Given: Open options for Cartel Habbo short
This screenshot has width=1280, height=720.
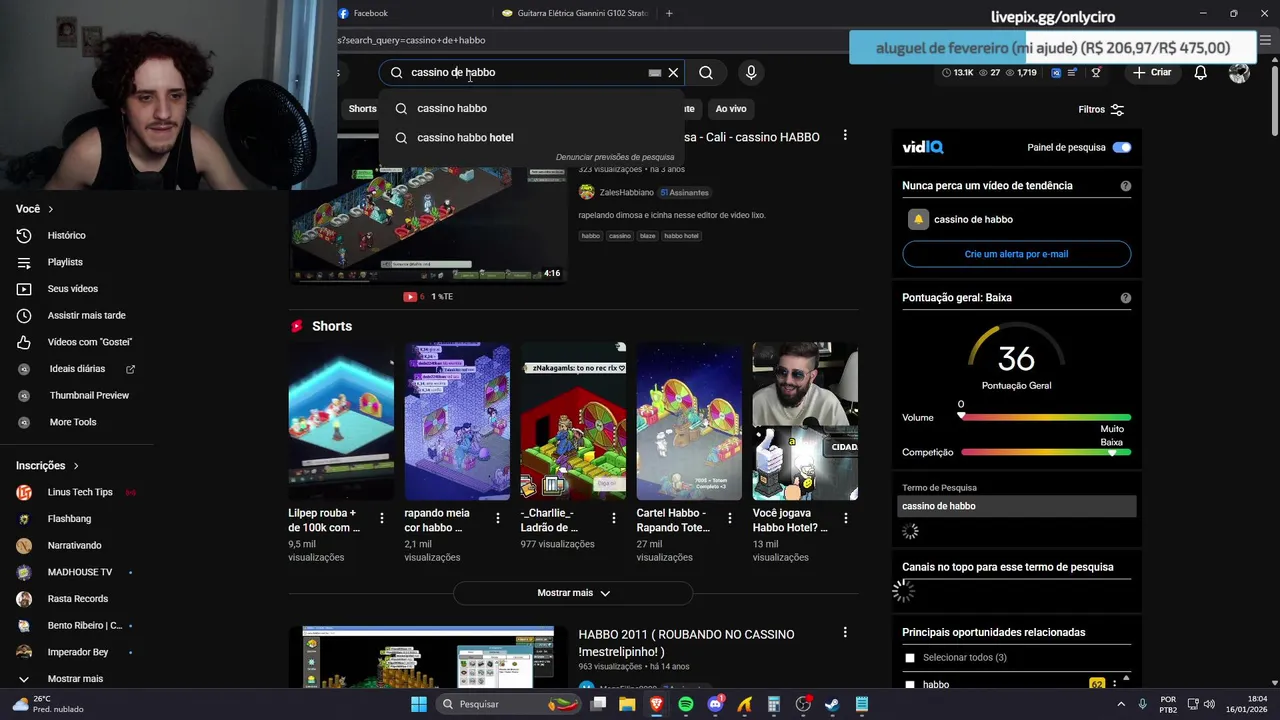Looking at the screenshot, I should point(730,518).
